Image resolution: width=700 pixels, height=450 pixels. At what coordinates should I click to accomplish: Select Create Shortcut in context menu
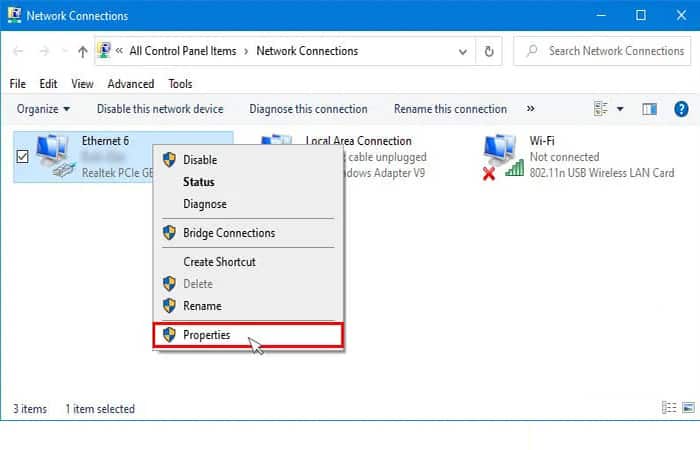248,262
